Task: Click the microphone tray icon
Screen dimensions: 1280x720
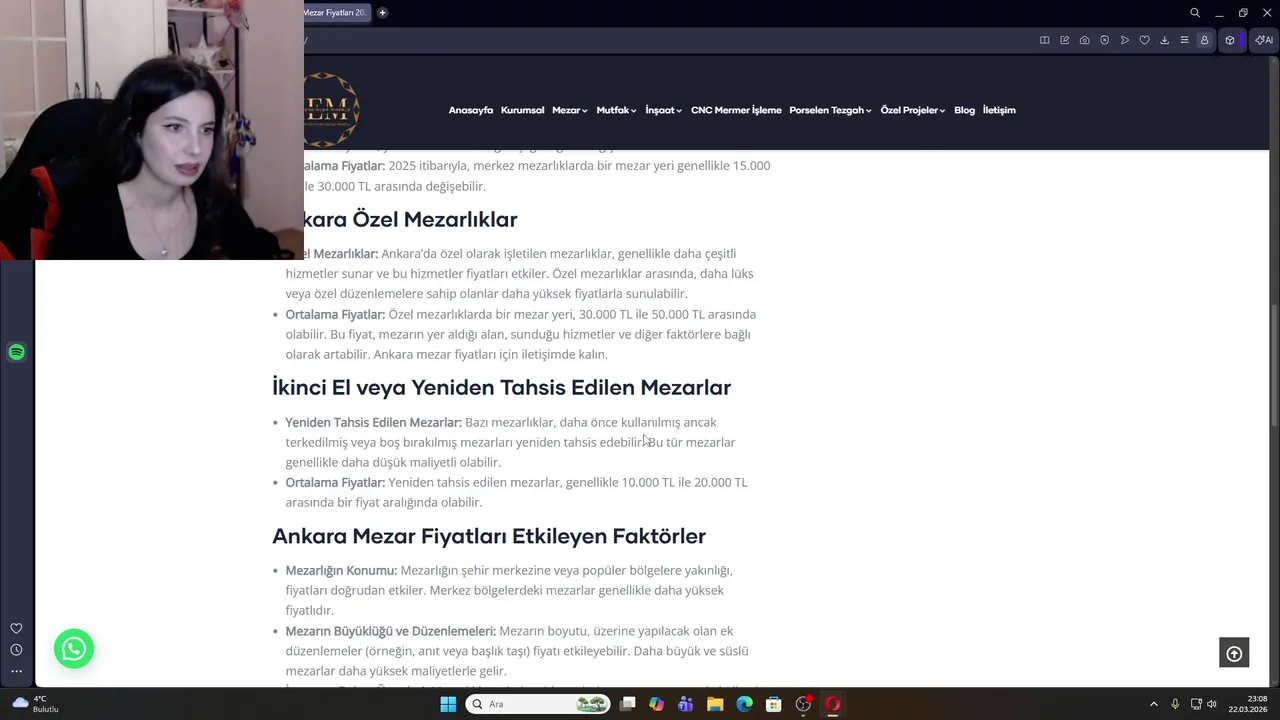Action: 1175,704
